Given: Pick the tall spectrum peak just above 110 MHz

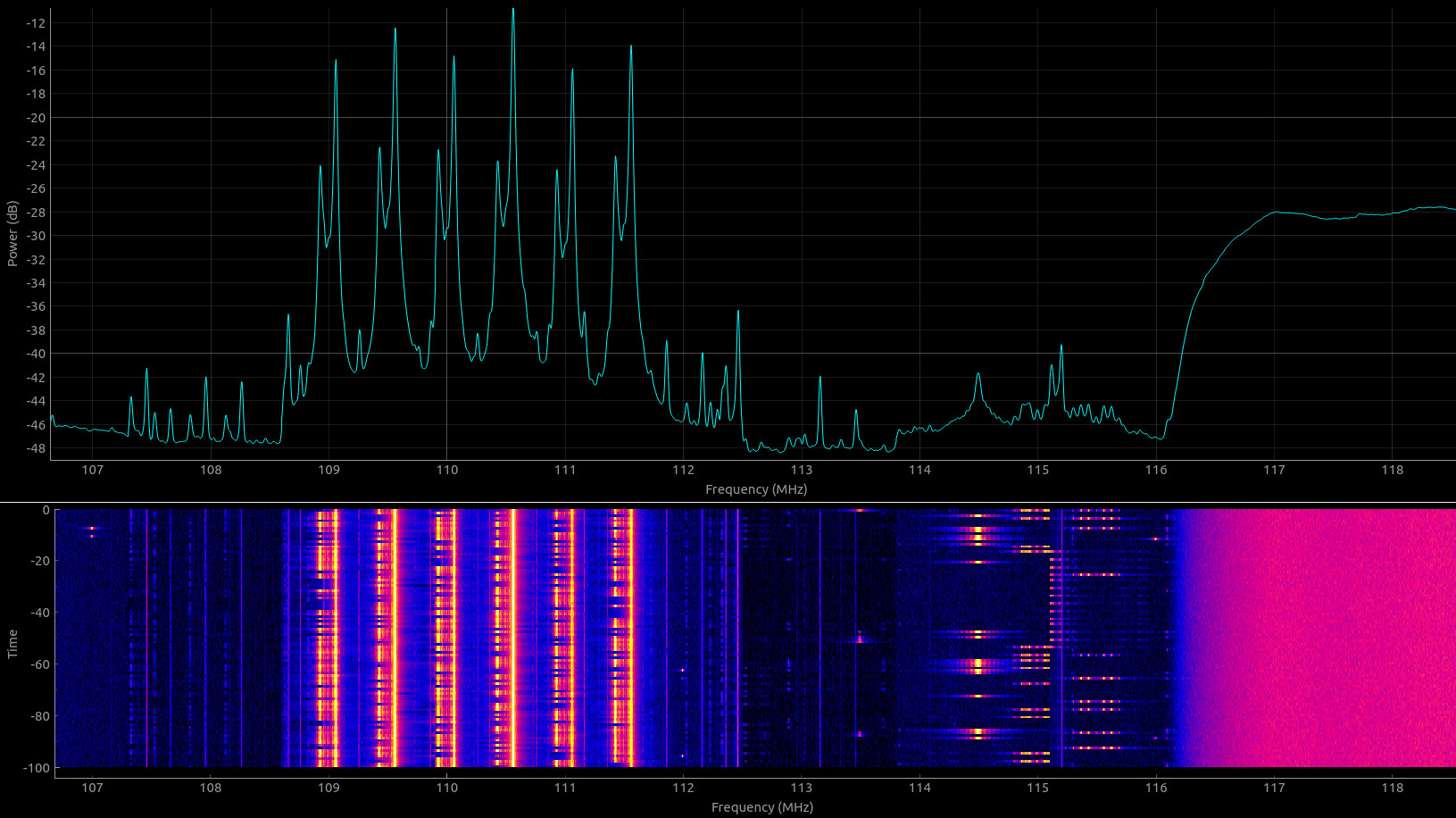Looking at the screenshot, I should coord(453,57).
